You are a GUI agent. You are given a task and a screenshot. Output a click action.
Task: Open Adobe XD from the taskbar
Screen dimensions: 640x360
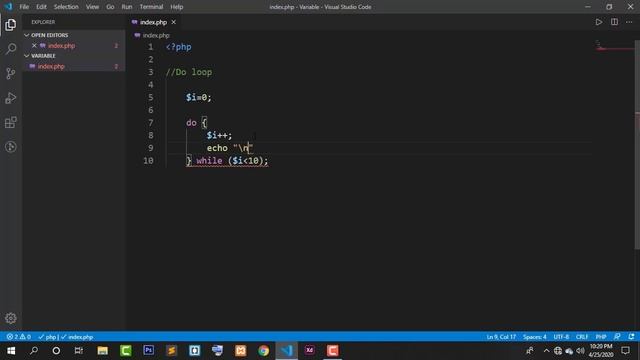point(309,351)
